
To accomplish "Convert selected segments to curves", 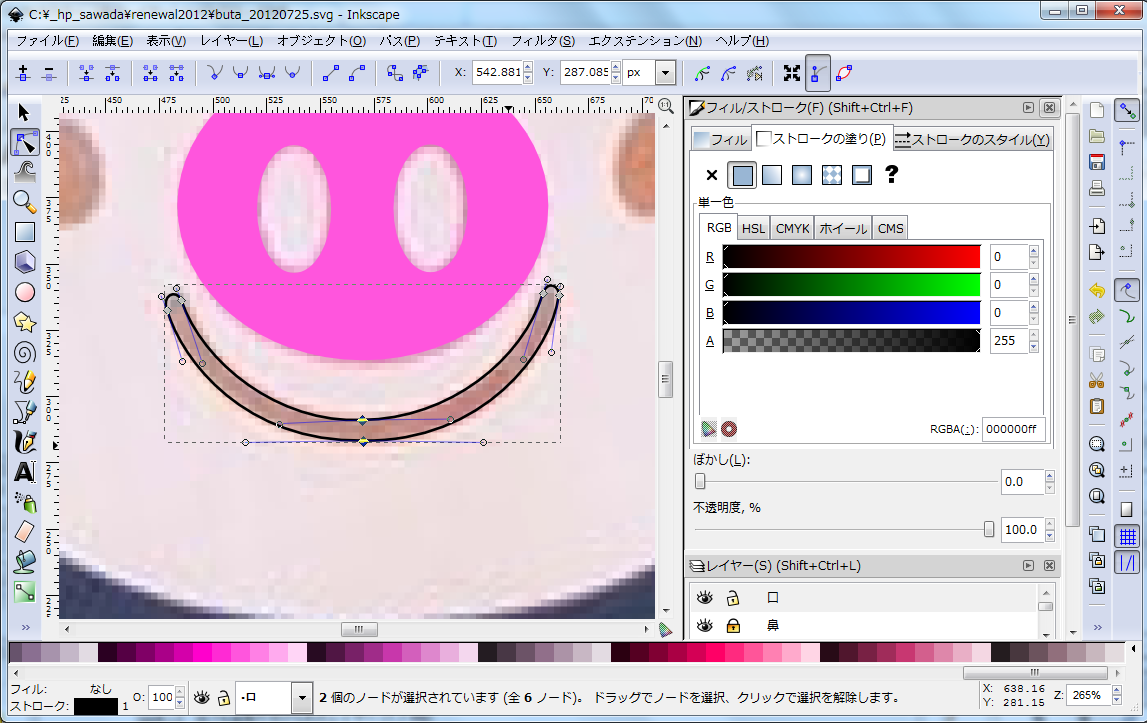I will 357,72.
